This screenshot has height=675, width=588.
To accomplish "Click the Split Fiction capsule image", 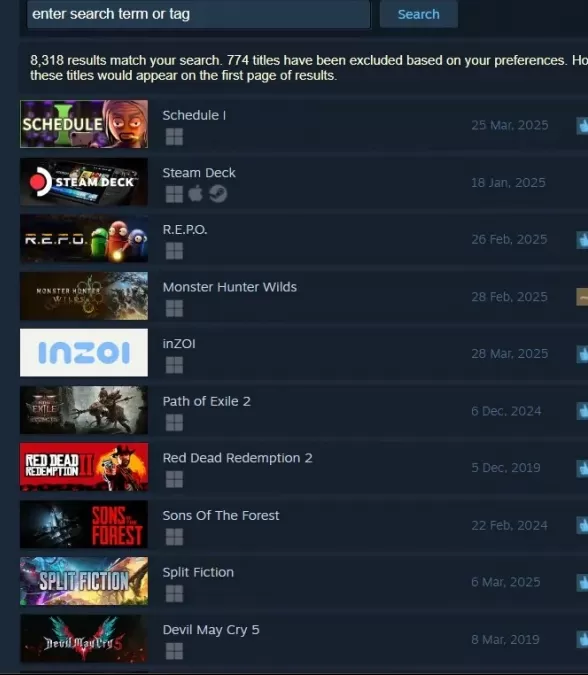I will tap(84, 581).
